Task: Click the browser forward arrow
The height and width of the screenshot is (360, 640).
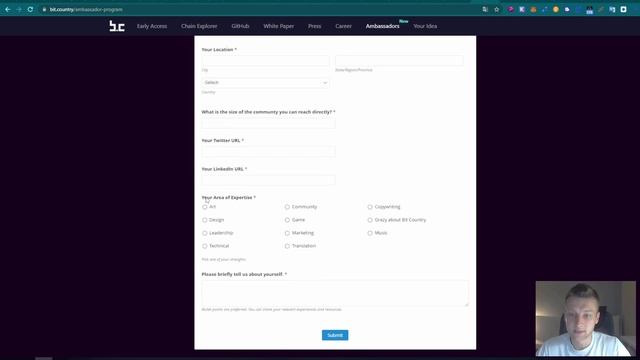Action: pyautogui.click(x=19, y=9)
